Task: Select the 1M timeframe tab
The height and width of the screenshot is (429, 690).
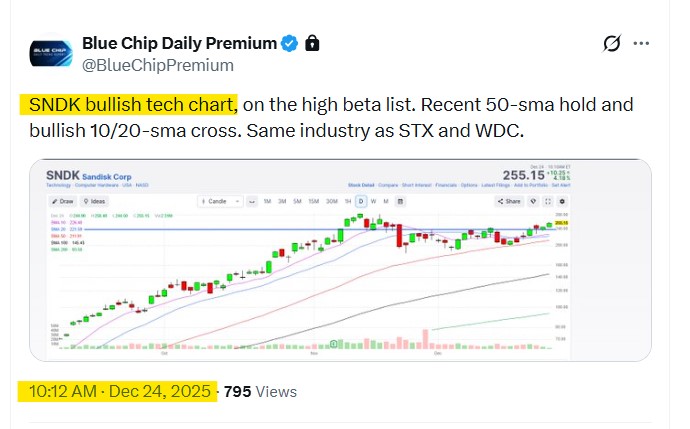Action: point(268,201)
